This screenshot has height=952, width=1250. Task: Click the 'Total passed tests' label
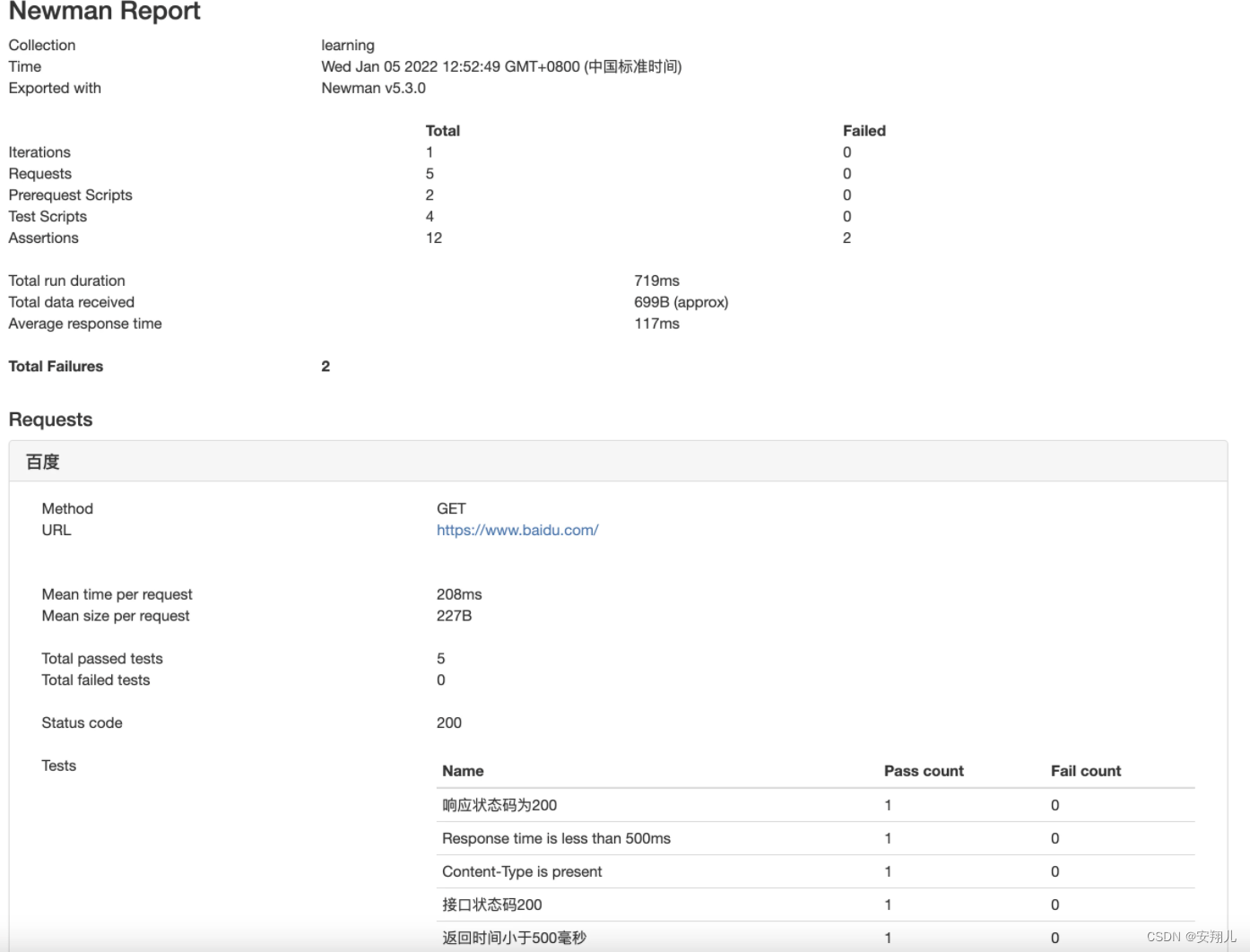(x=102, y=659)
